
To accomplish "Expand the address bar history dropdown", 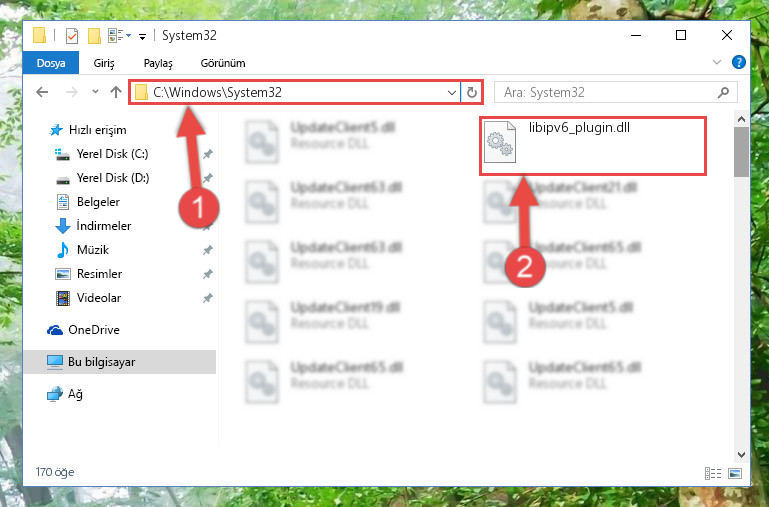I will 452,92.
